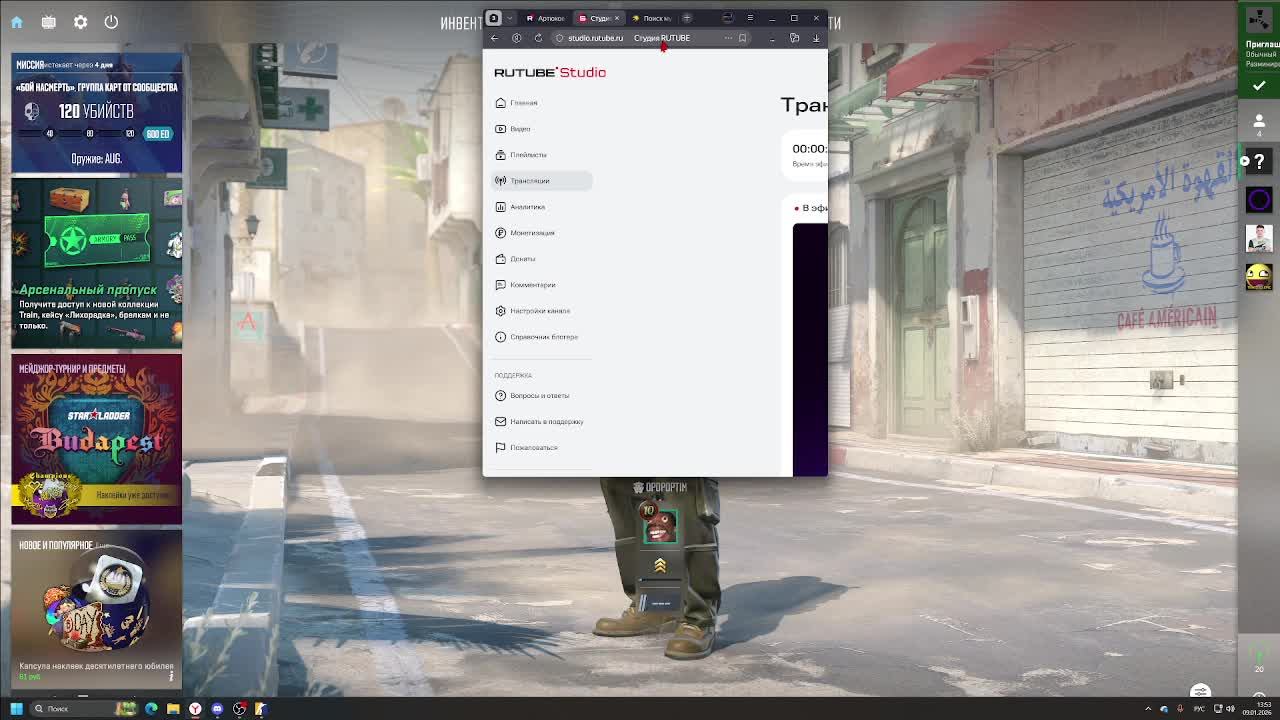Open a new browser tab
1280x720 pixels.
coord(687,18)
